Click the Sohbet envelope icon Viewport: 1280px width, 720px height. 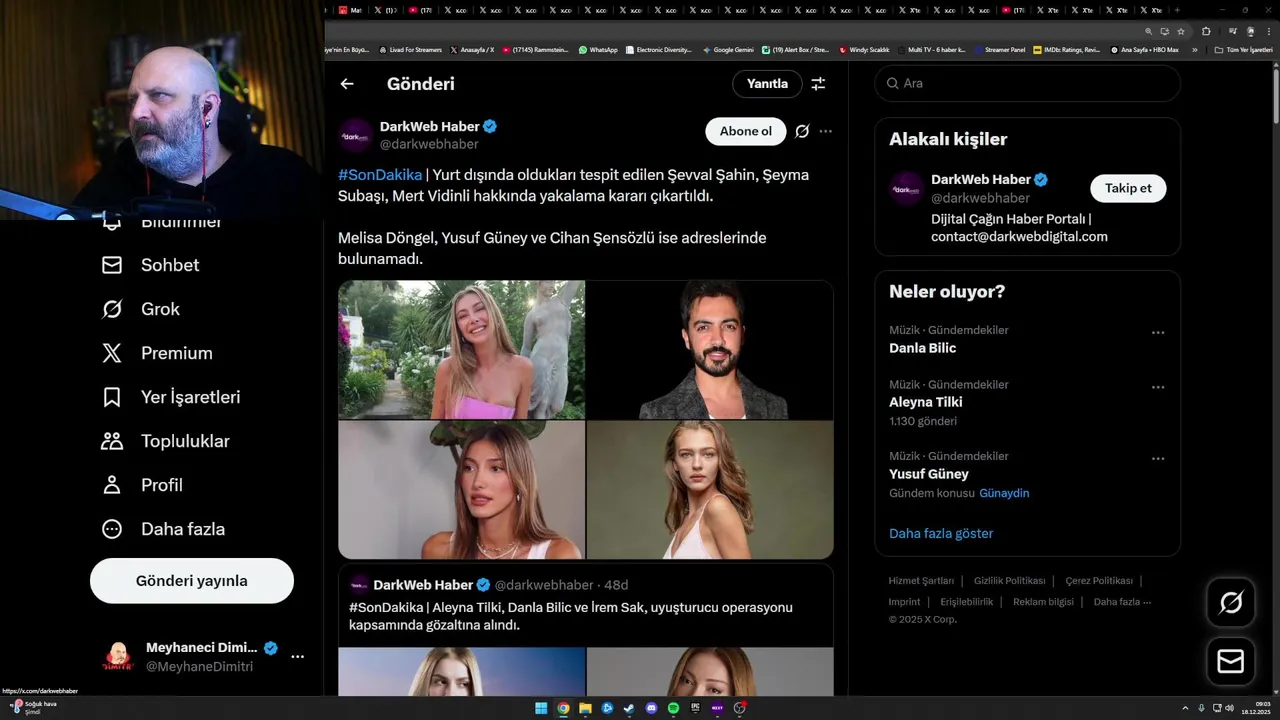coord(112,265)
